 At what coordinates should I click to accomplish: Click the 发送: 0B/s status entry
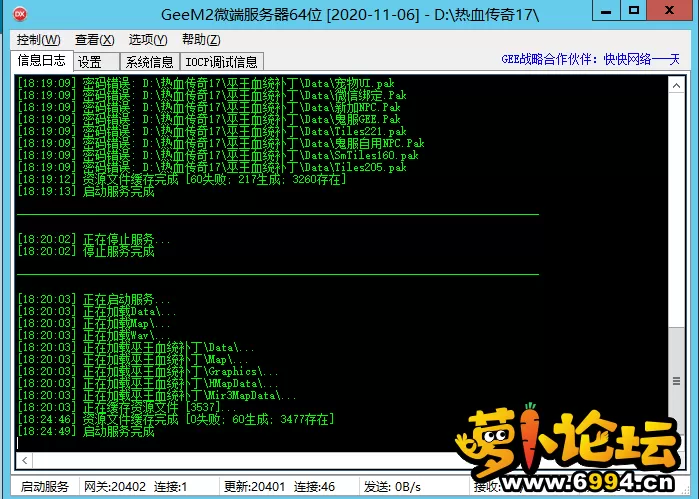392,487
